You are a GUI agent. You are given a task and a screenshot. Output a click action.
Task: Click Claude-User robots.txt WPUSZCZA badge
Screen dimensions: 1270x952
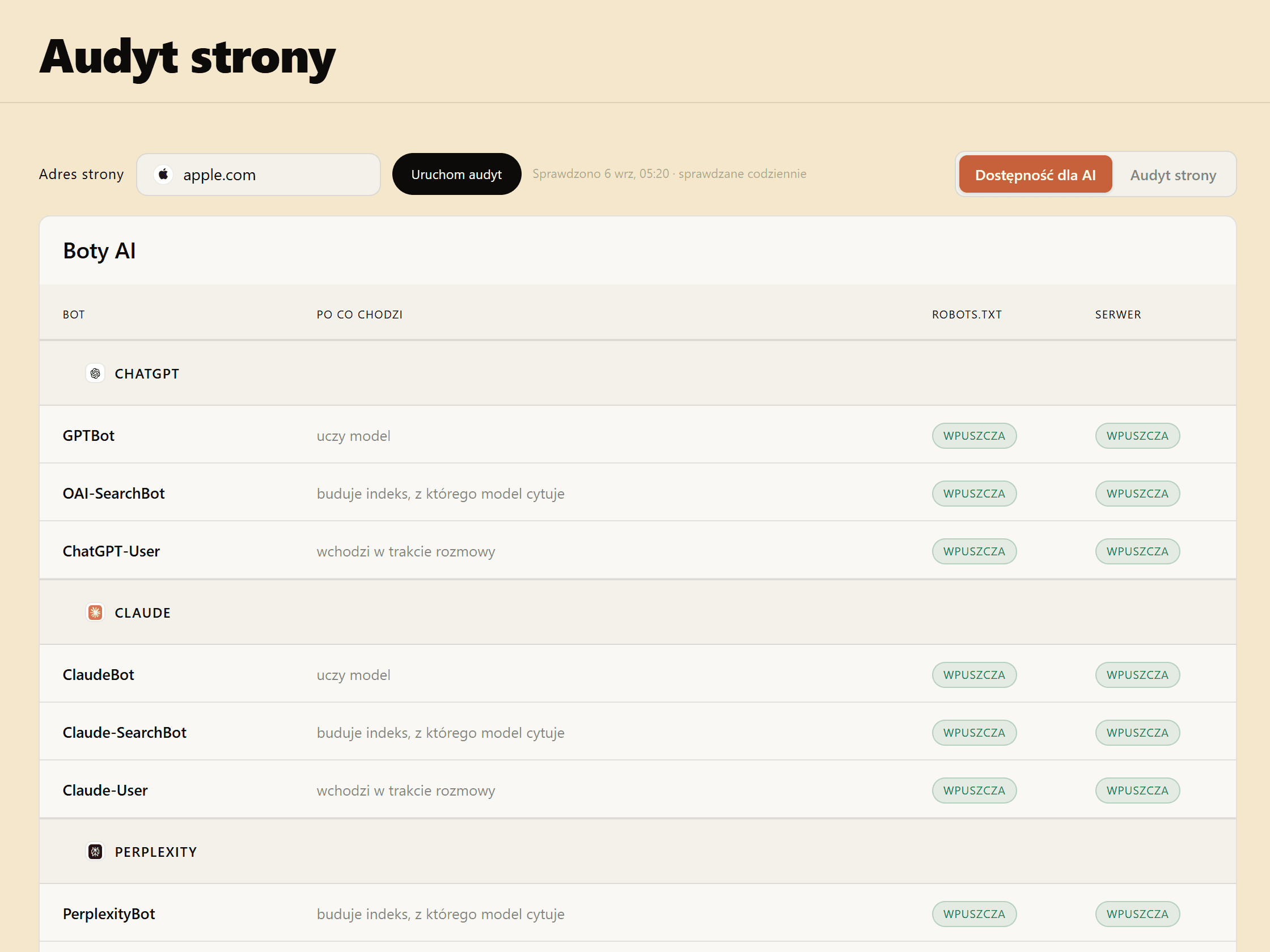coord(974,790)
